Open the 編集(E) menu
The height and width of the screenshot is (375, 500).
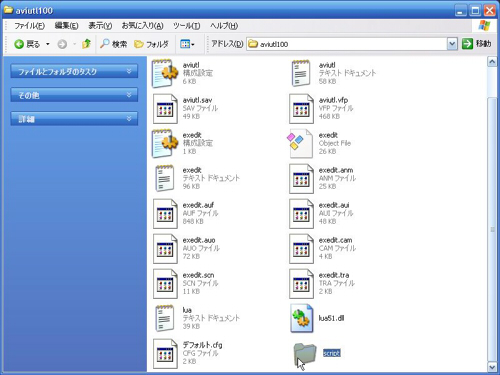tap(66, 26)
